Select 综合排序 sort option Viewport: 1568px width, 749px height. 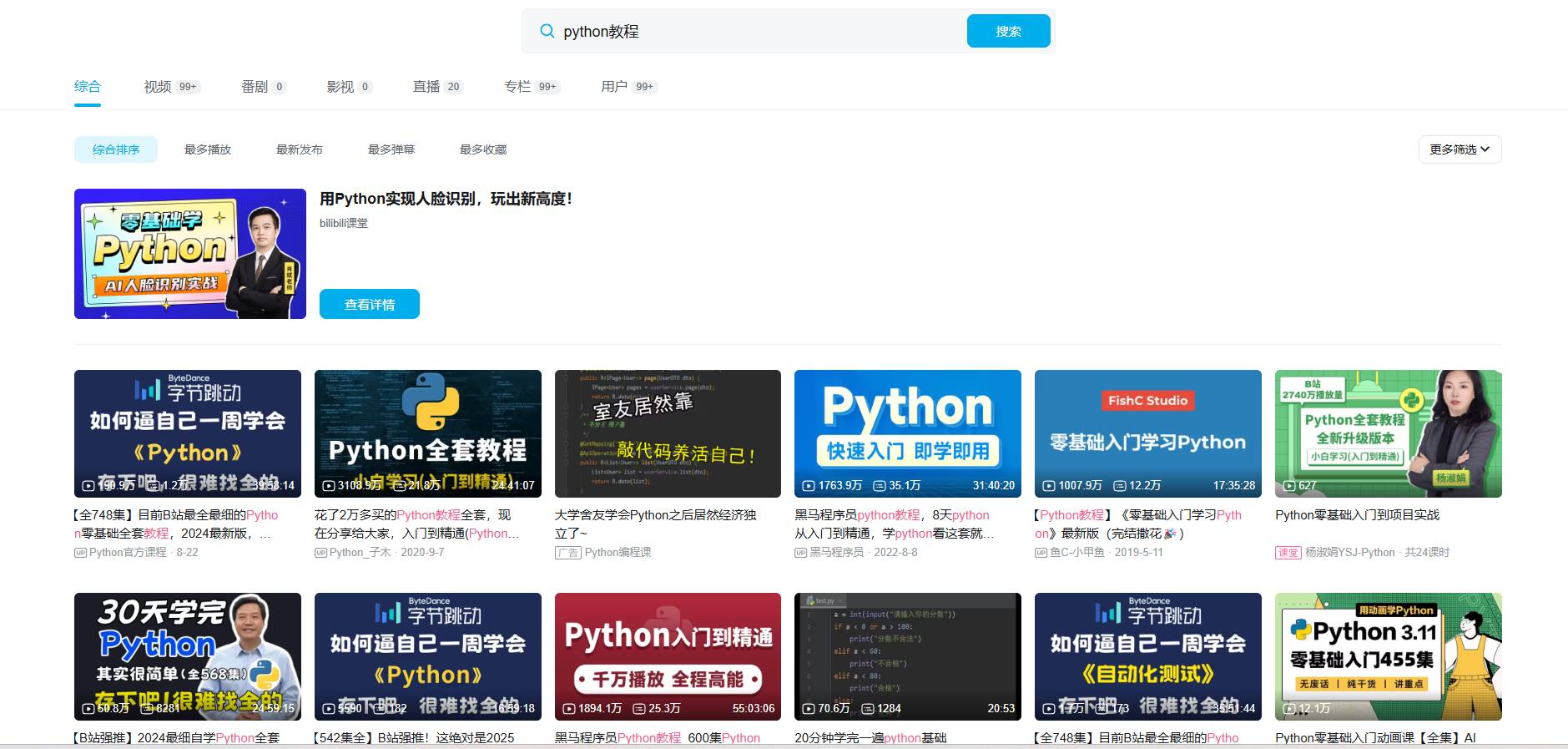click(116, 149)
